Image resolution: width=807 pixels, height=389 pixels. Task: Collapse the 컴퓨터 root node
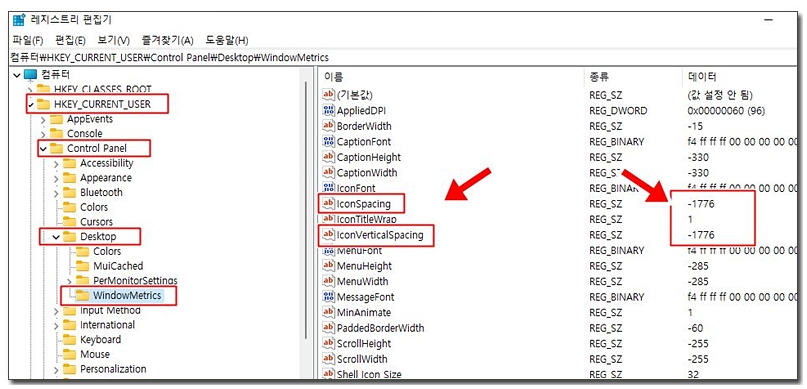coord(17,75)
